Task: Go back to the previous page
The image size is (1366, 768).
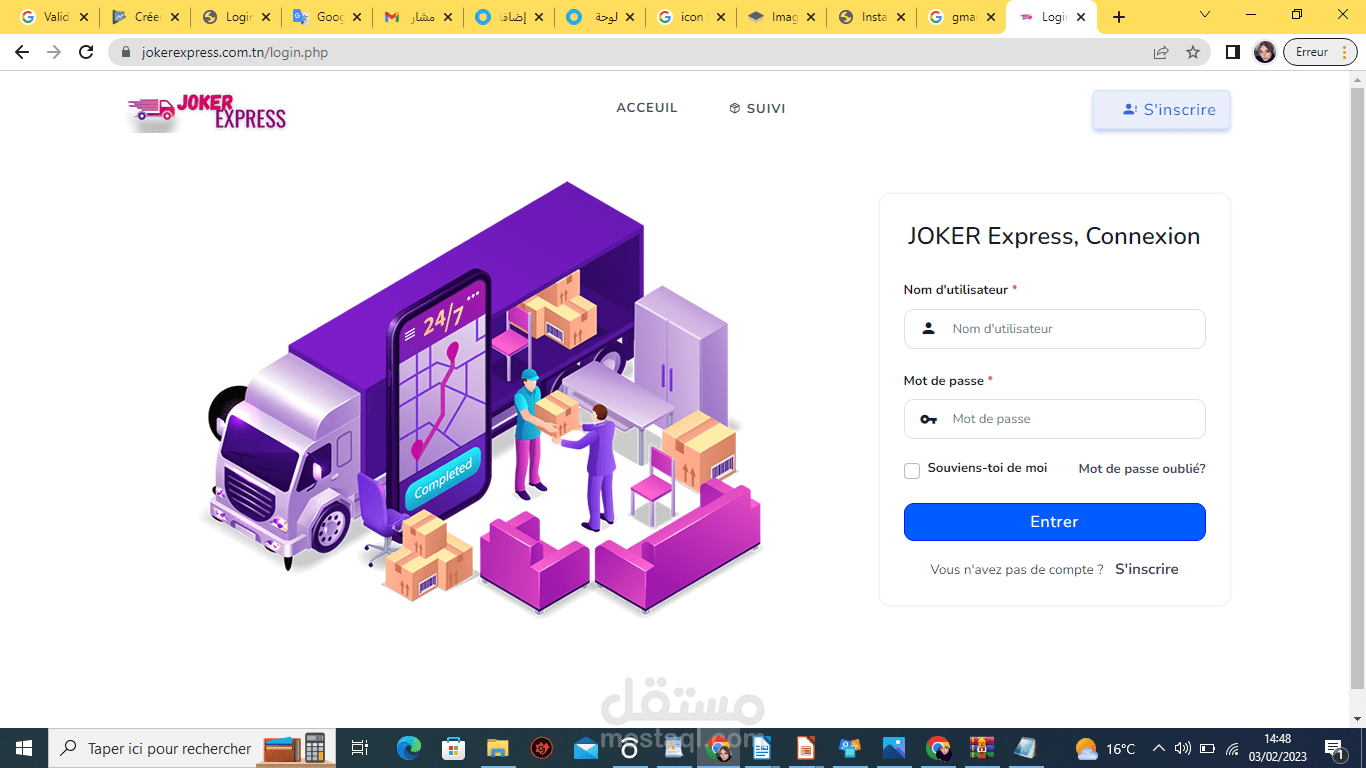Action: (x=22, y=52)
